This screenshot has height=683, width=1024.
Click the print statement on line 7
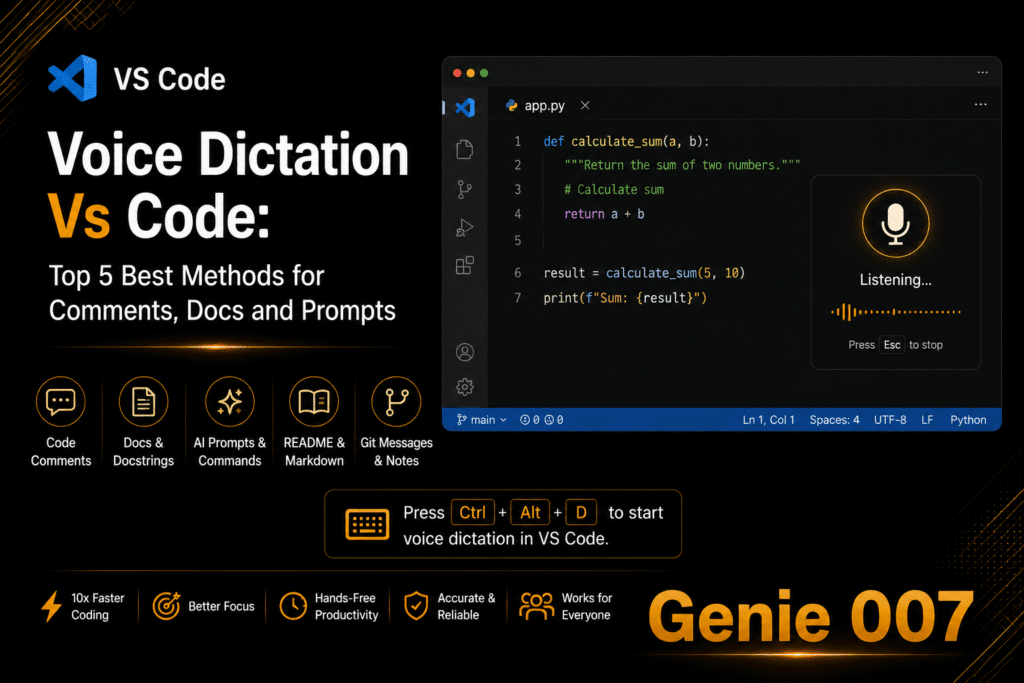click(625, 298)
